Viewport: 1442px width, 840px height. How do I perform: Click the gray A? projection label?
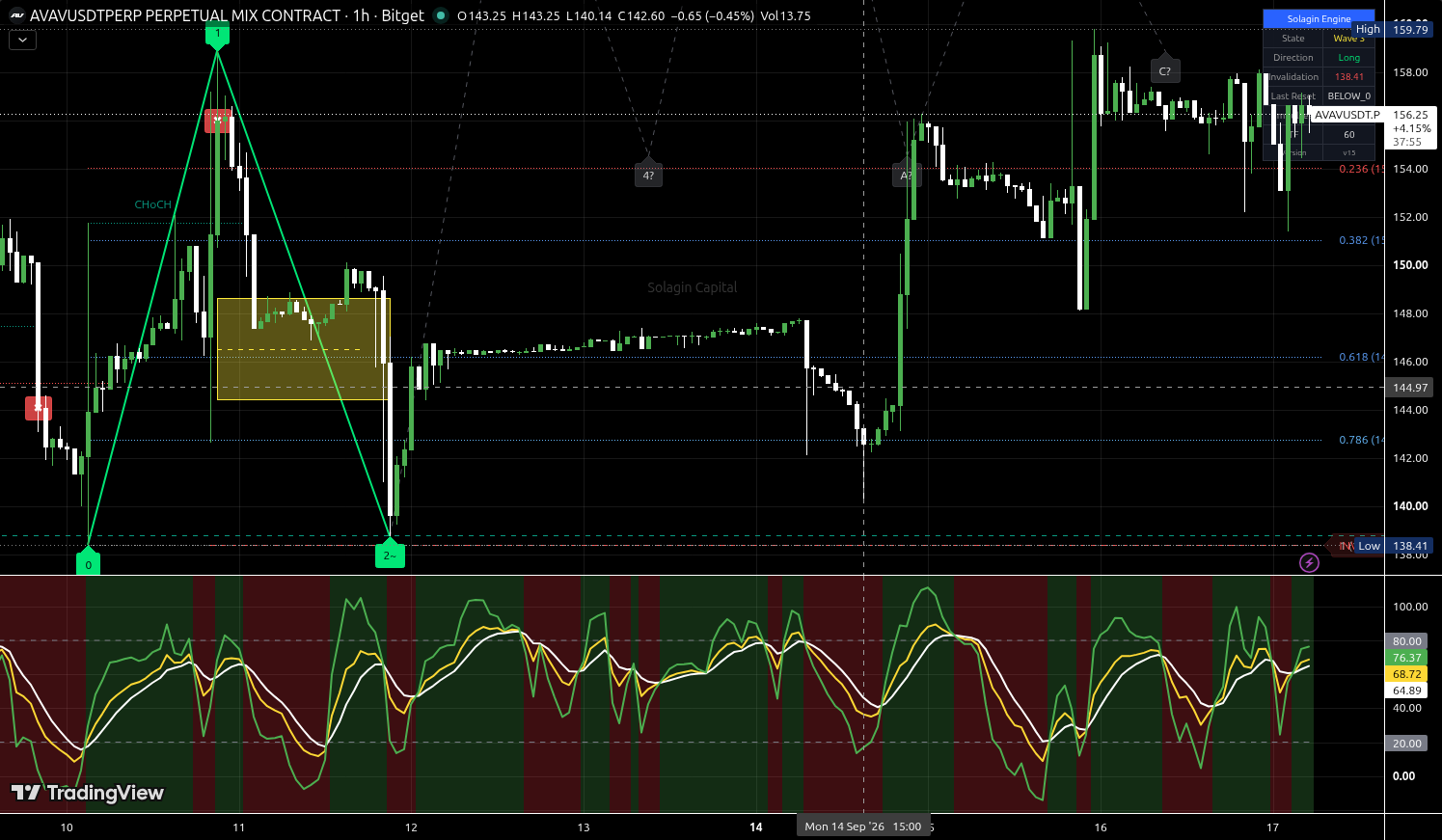point(907,175)
